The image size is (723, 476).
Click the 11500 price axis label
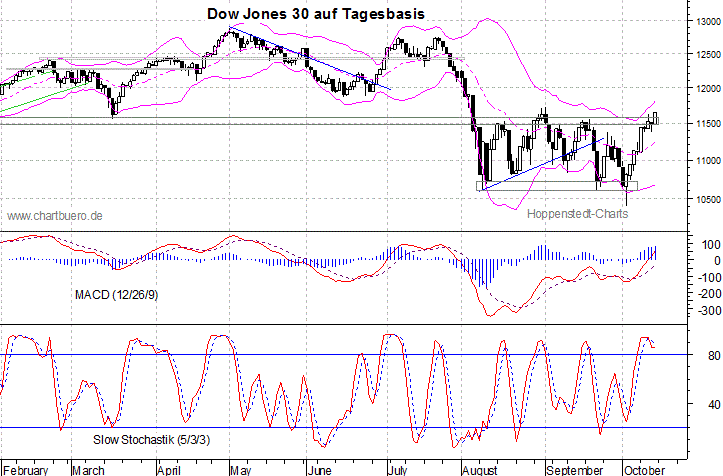[x=709, y=124]
